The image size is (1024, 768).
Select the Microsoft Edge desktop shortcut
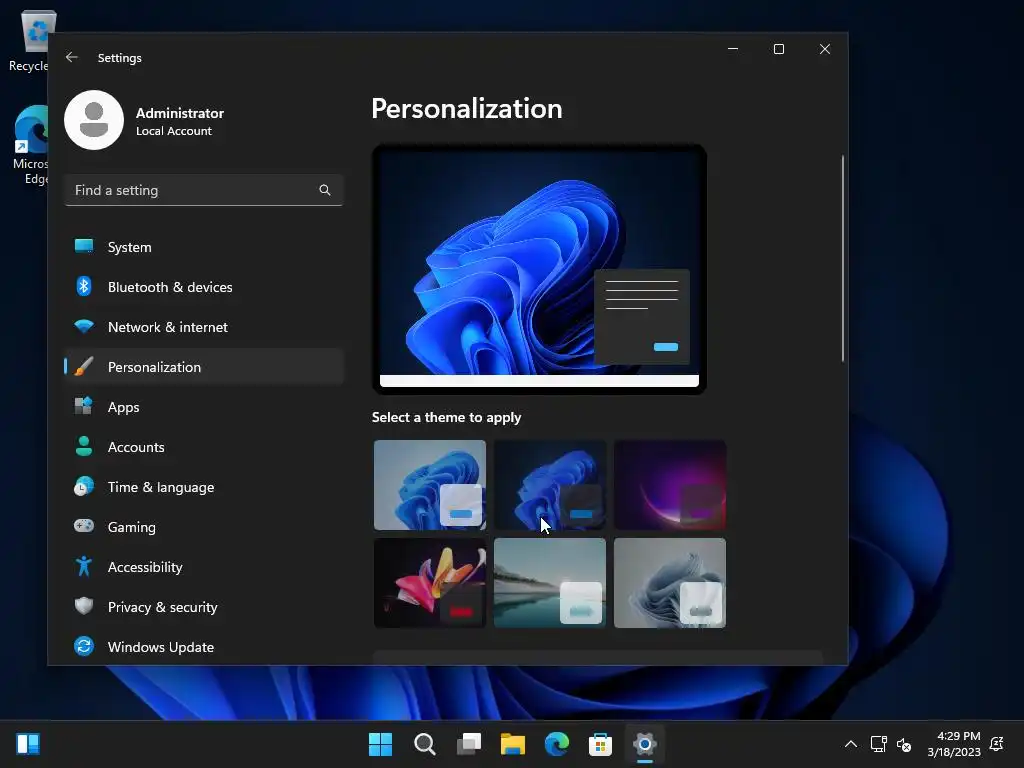pos(30,145)
